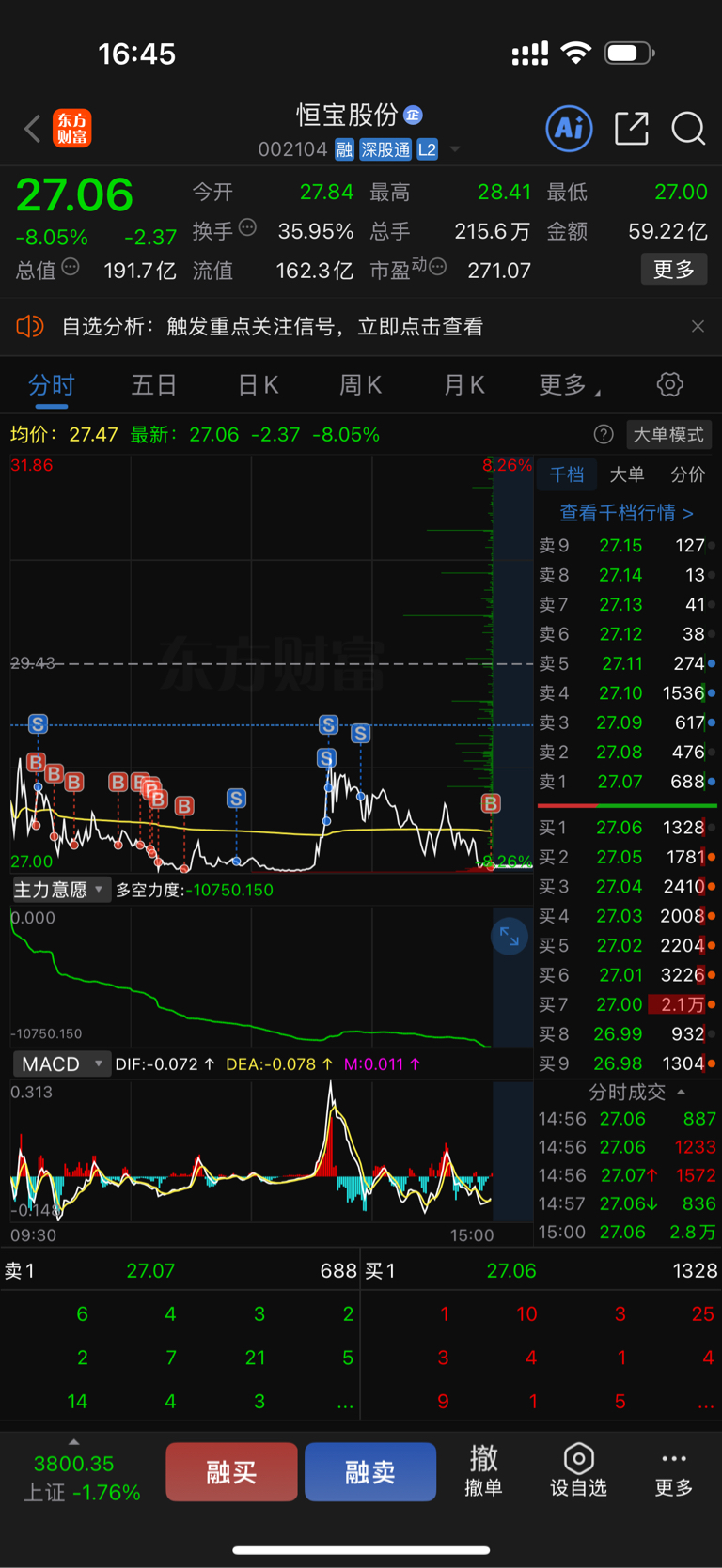The width and height of the screenshot is (722, 1568).
Task: Tap the stock code 002104
Action: coord(292,149)
